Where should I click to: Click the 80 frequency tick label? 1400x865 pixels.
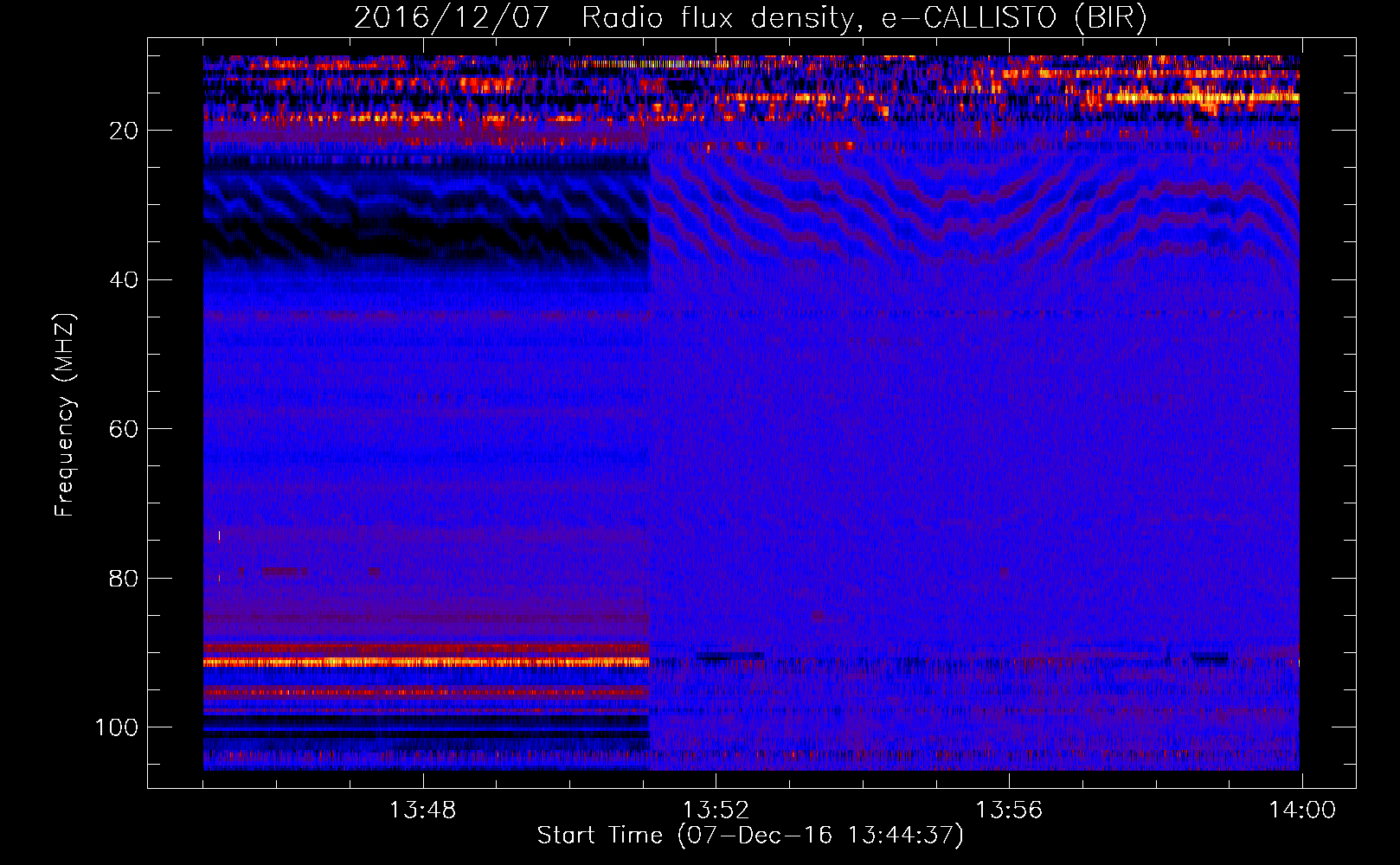coord(124,578)
